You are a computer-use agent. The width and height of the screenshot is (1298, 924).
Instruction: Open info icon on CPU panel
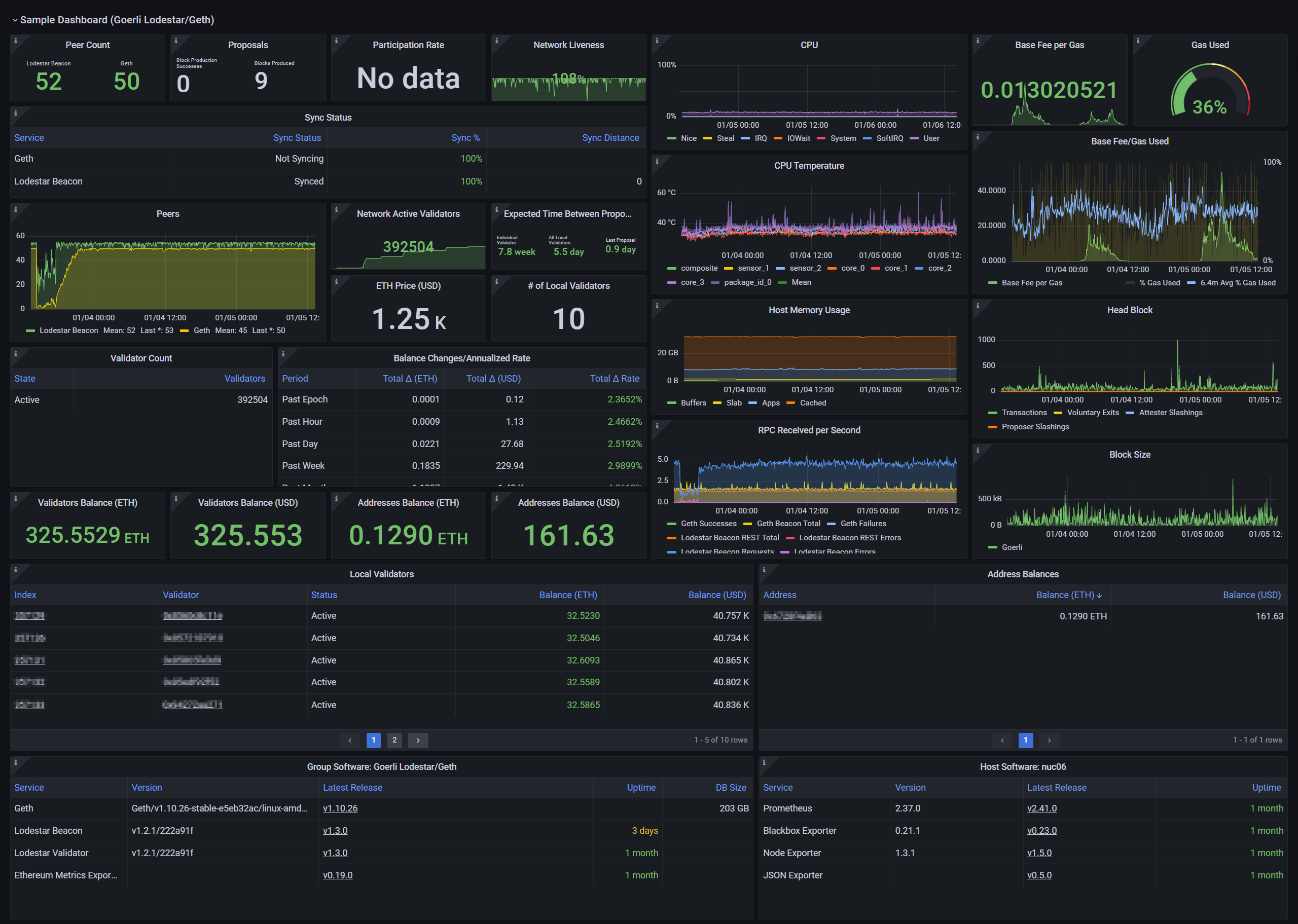657,41
